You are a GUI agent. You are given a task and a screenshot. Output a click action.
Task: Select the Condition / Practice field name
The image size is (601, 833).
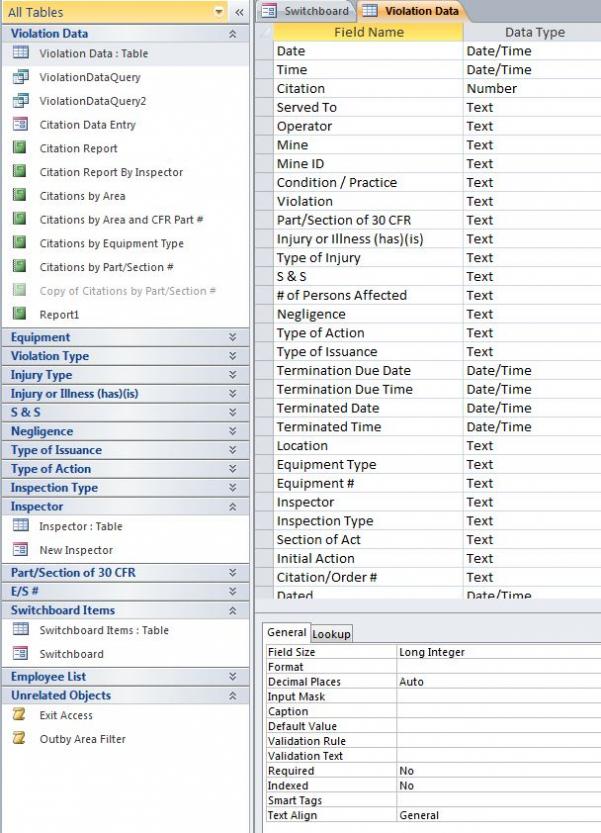pyautogui.click(x=368, y=183)
